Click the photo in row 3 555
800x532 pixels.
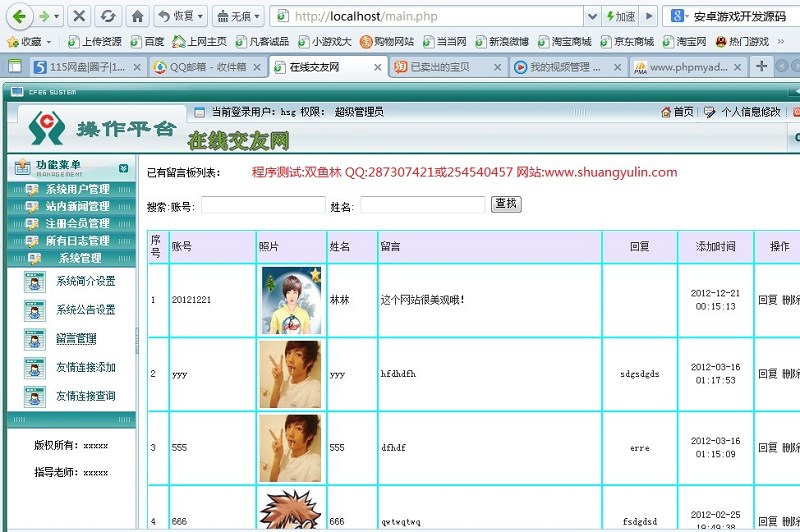point(290,448)
